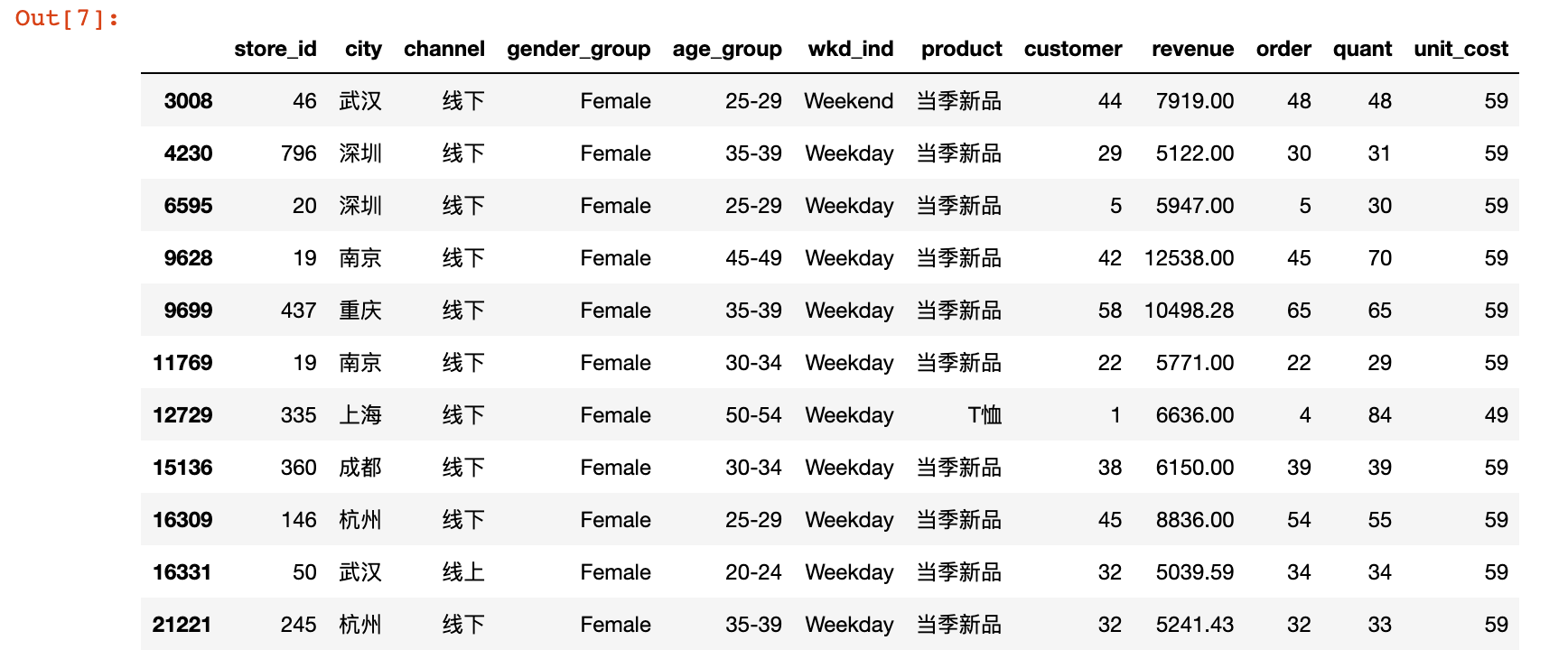
Task: Select the revenue column header
Action: tap(1192, 49)
